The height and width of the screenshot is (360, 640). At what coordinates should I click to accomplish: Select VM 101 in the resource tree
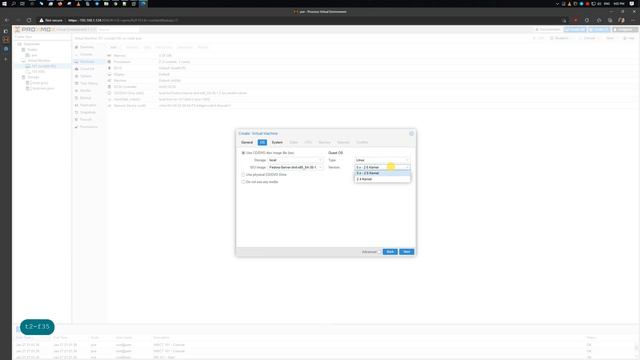(x=41, y=66)
